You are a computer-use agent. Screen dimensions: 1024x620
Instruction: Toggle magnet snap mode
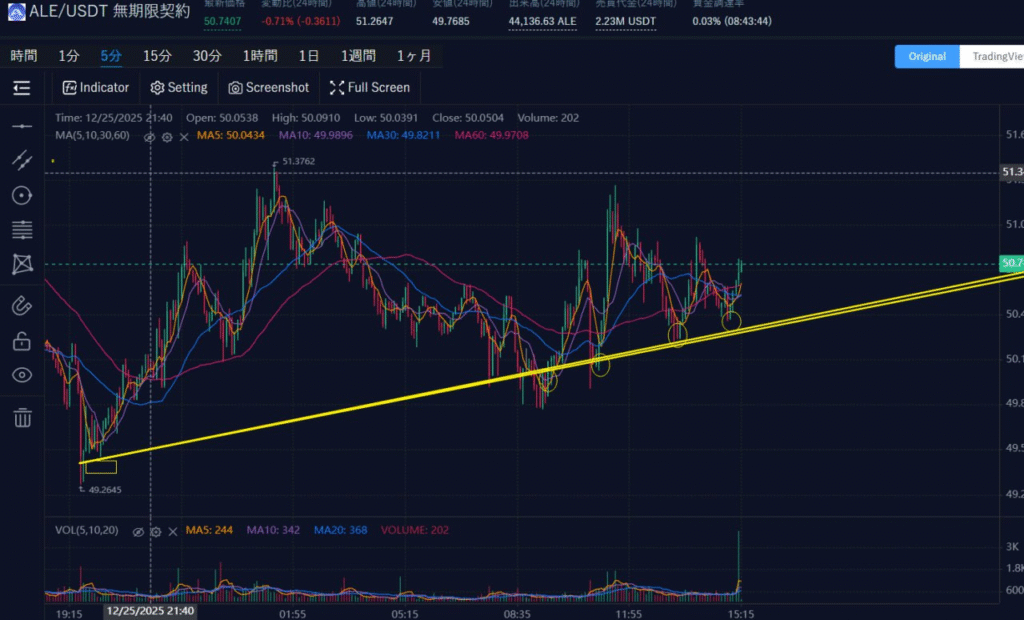pos(22,306)
